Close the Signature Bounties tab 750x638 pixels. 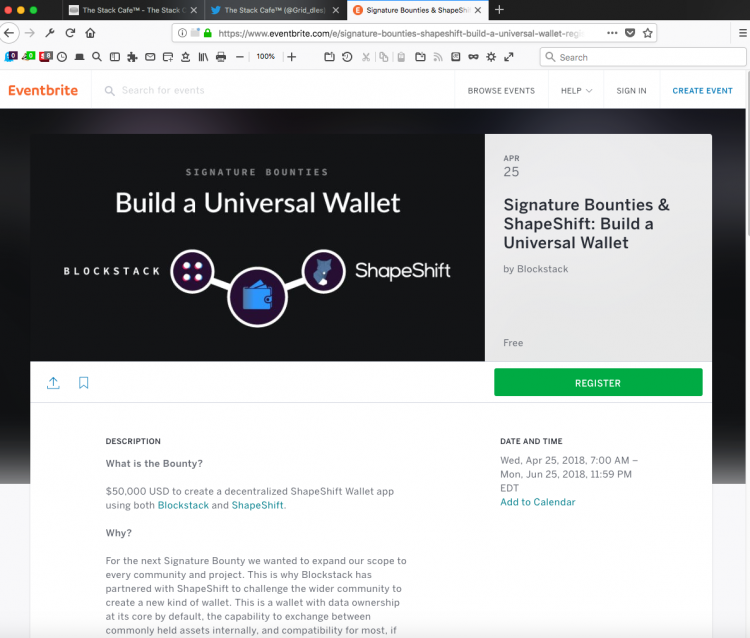tap(478, 10)
